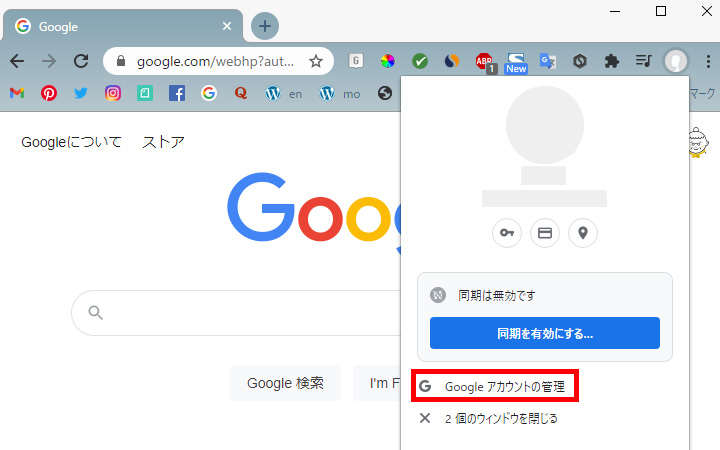Open saved passwords via the key icon
The height and width of the screenshot is (450, 720).
(x=507, y=233)
